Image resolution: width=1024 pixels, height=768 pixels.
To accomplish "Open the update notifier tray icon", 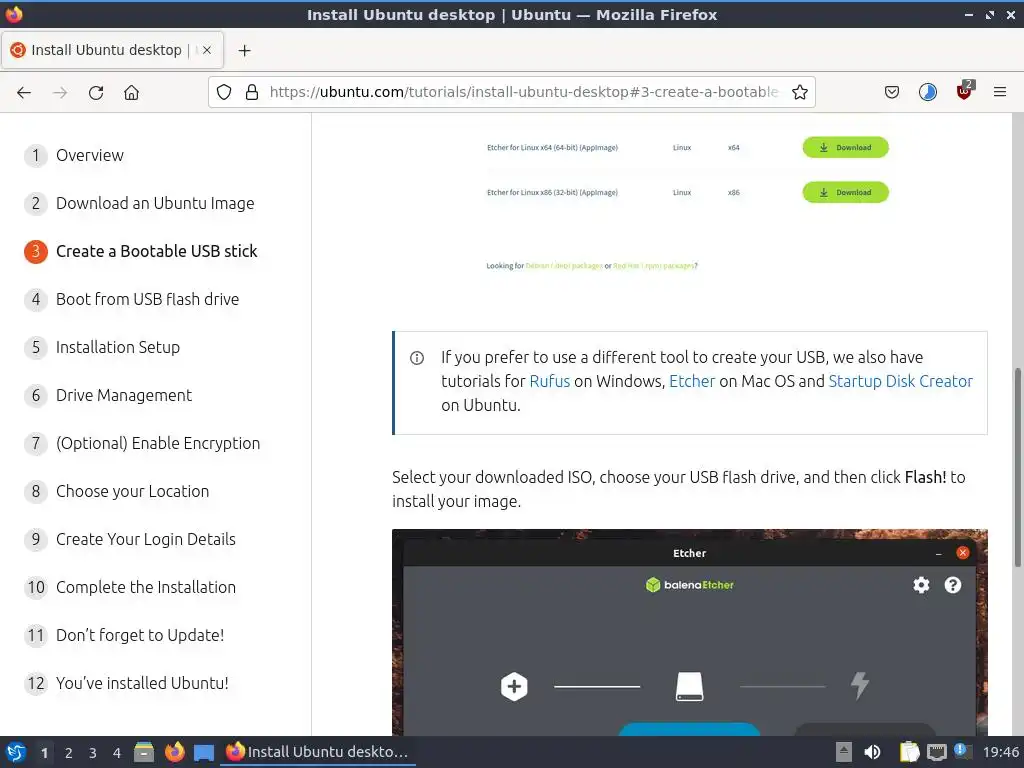I will 962,751.
